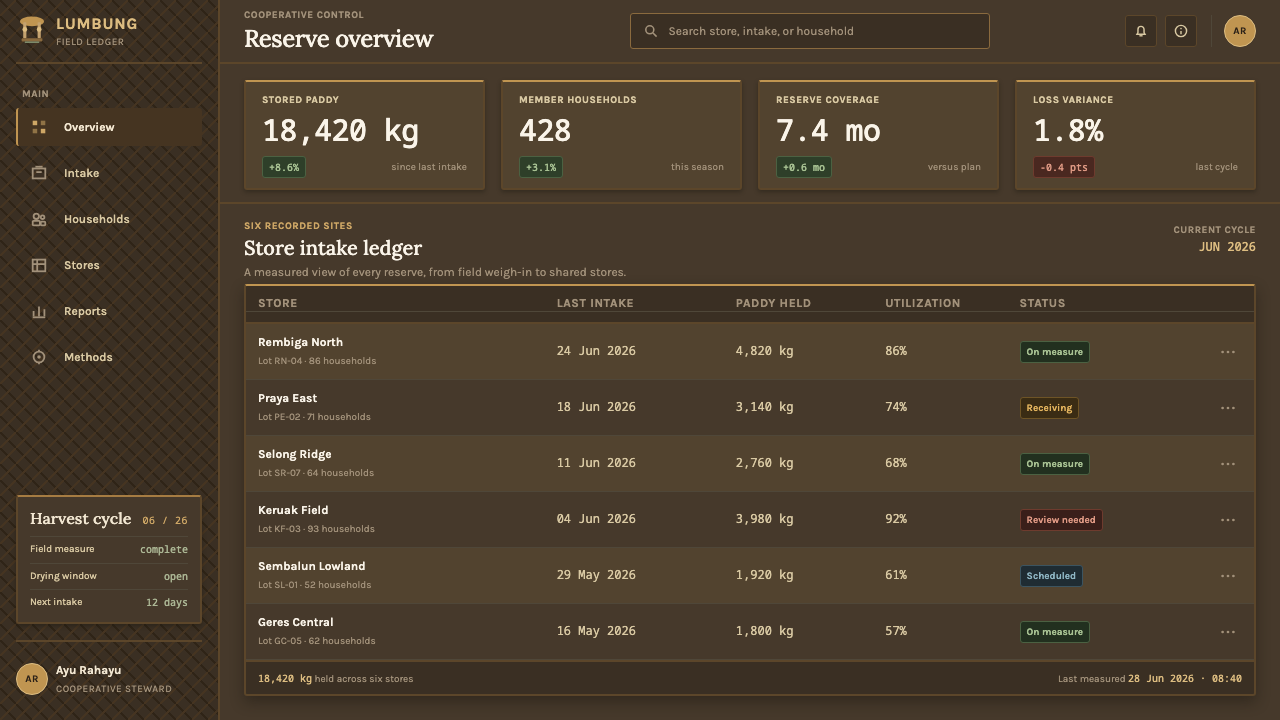Click the Methods target icon in sidebar
The image size is (1280, 720).
[x=39, y=357]
